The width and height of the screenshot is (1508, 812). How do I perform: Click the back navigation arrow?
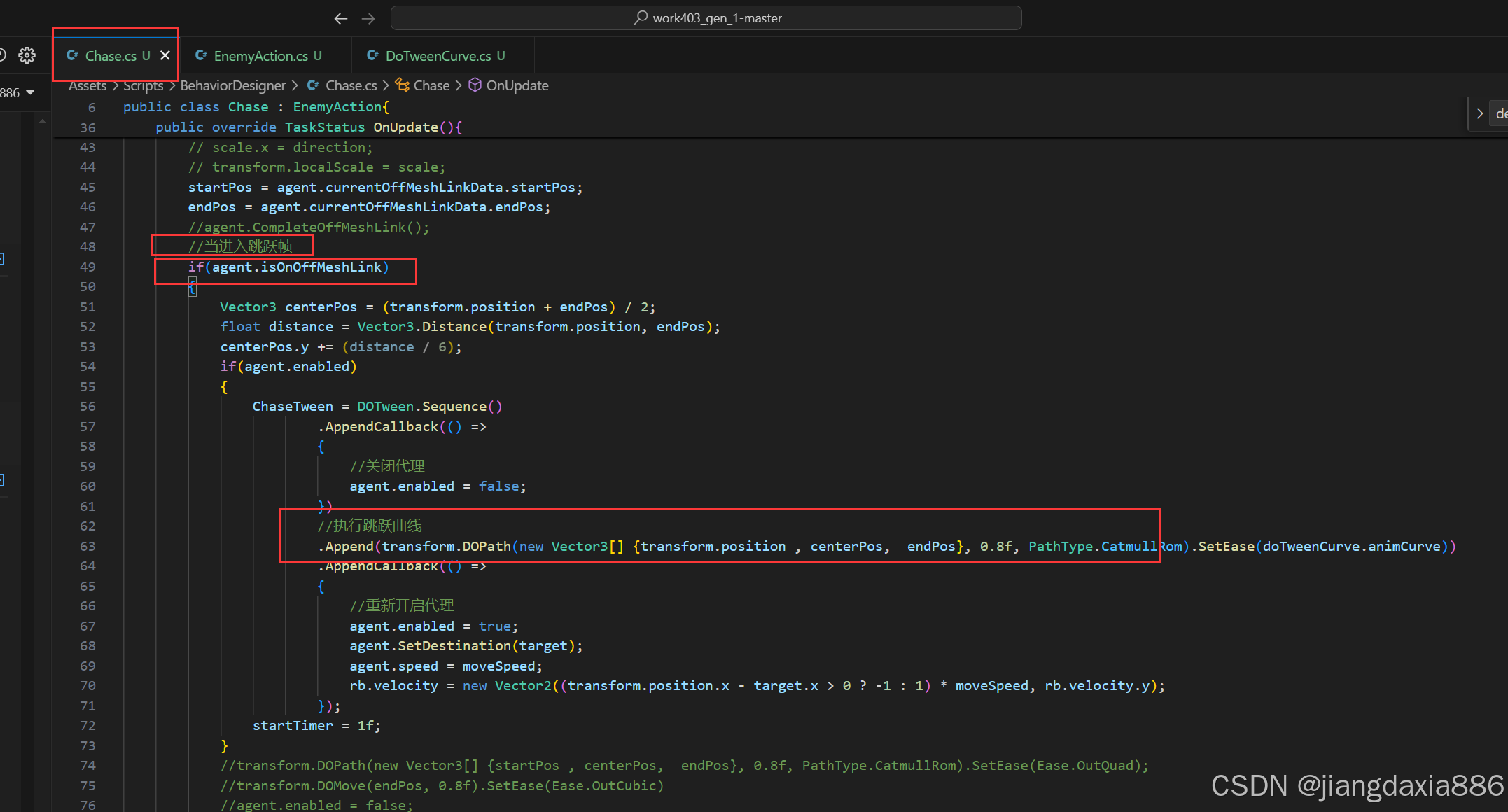click(x=341, y=18)
